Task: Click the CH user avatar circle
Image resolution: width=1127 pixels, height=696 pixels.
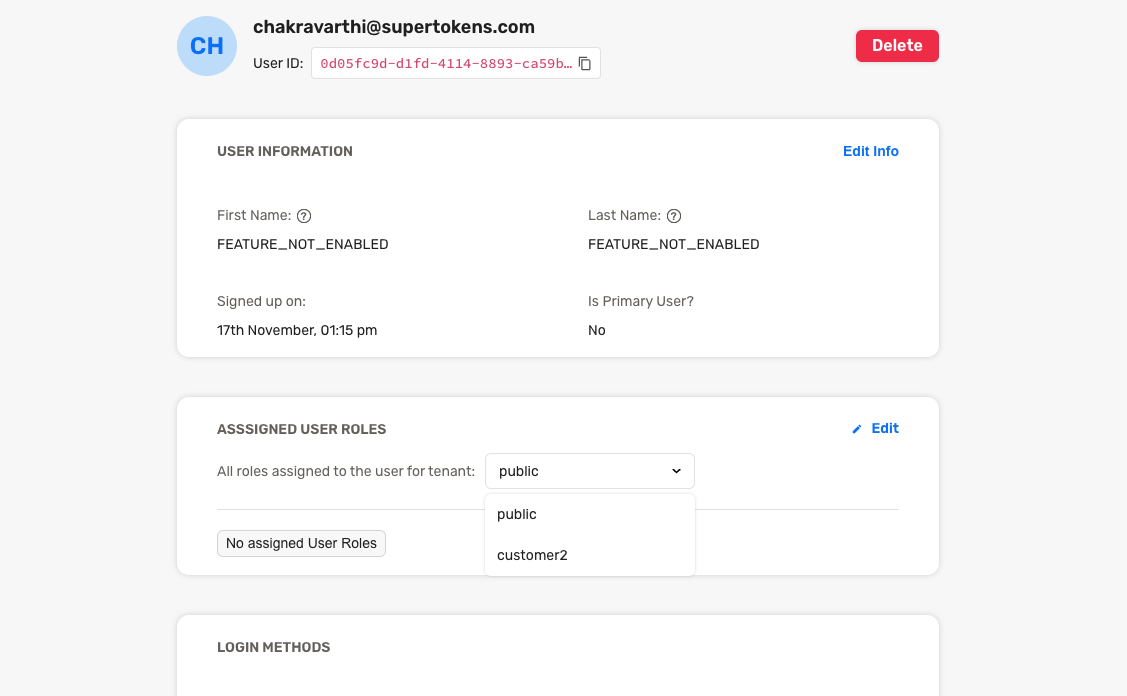Action: click(x=206, y=45)
